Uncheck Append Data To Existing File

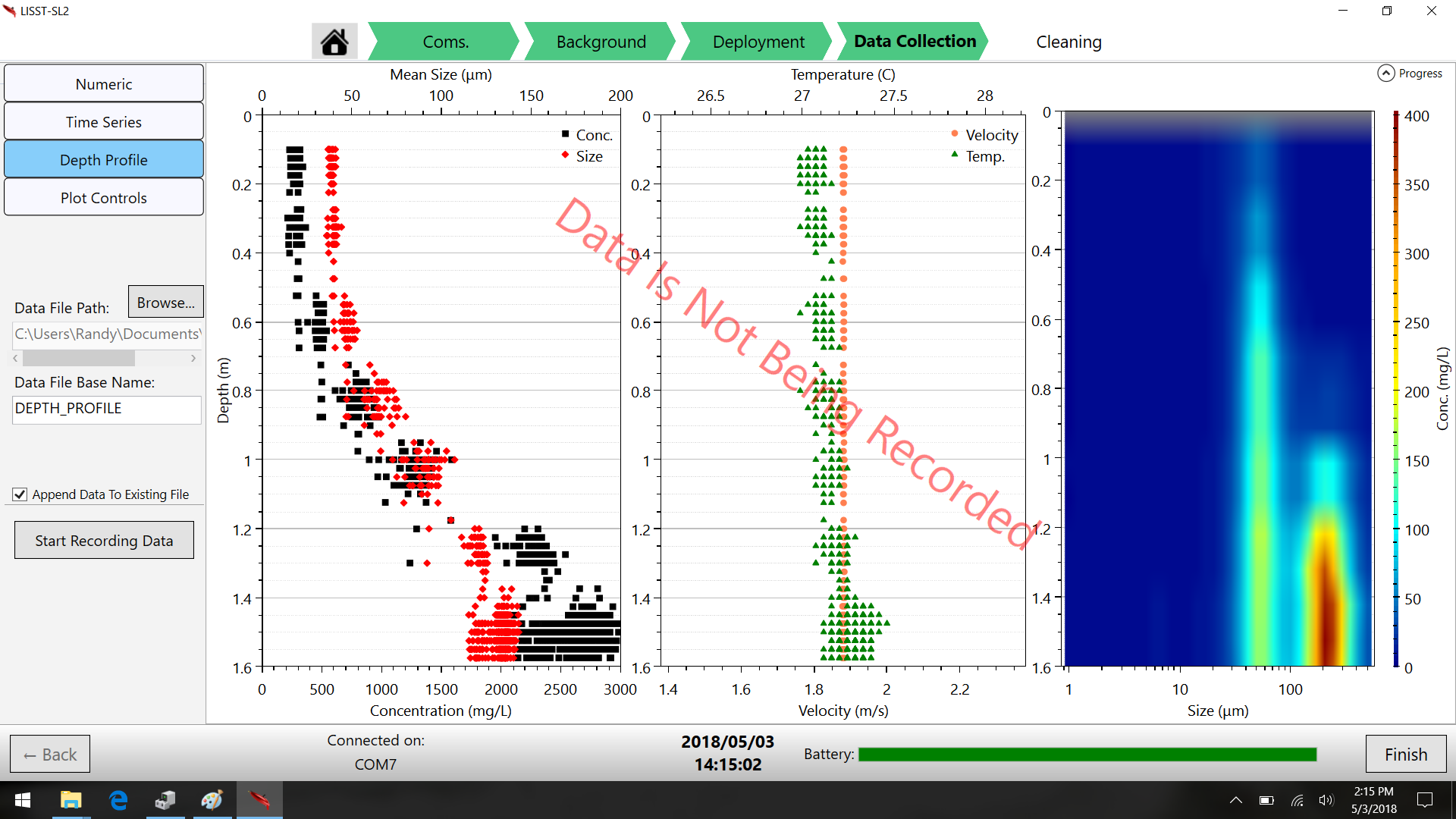(x=19, y=494)
